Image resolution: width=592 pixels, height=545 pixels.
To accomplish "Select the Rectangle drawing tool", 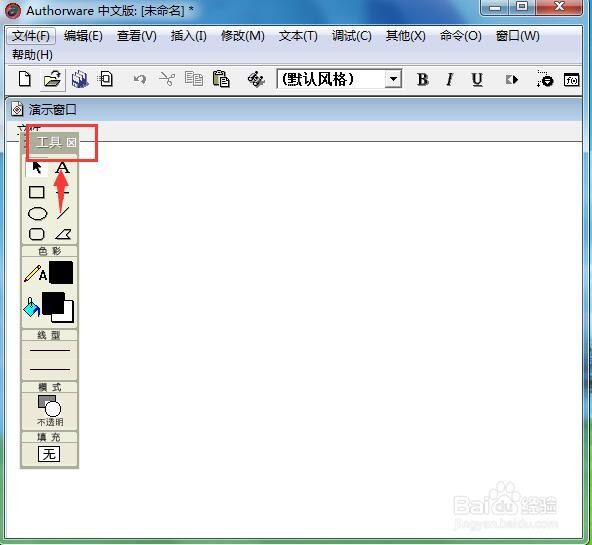I will point(37,192).
